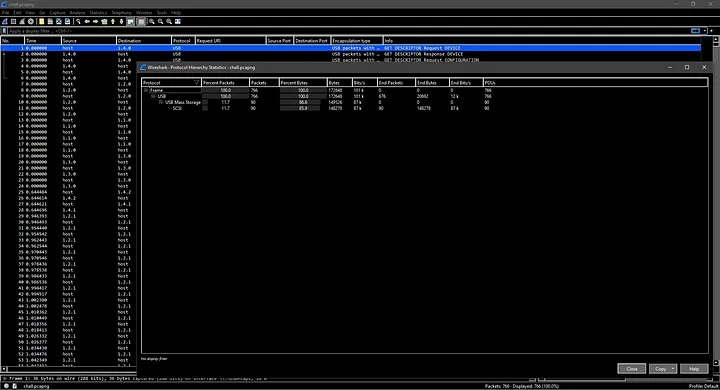The height and width of the screenshot is (390, 720).
Task: Zoom in the main window text
Action: coord(152,22)
